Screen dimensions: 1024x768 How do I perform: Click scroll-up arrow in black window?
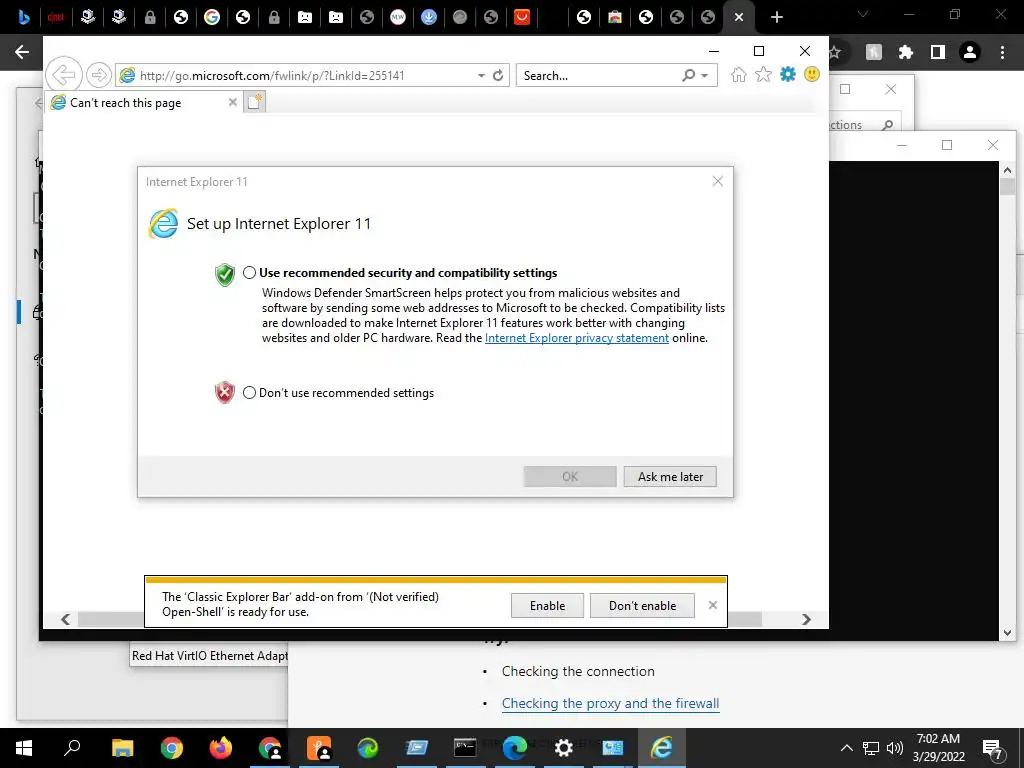1007,170
